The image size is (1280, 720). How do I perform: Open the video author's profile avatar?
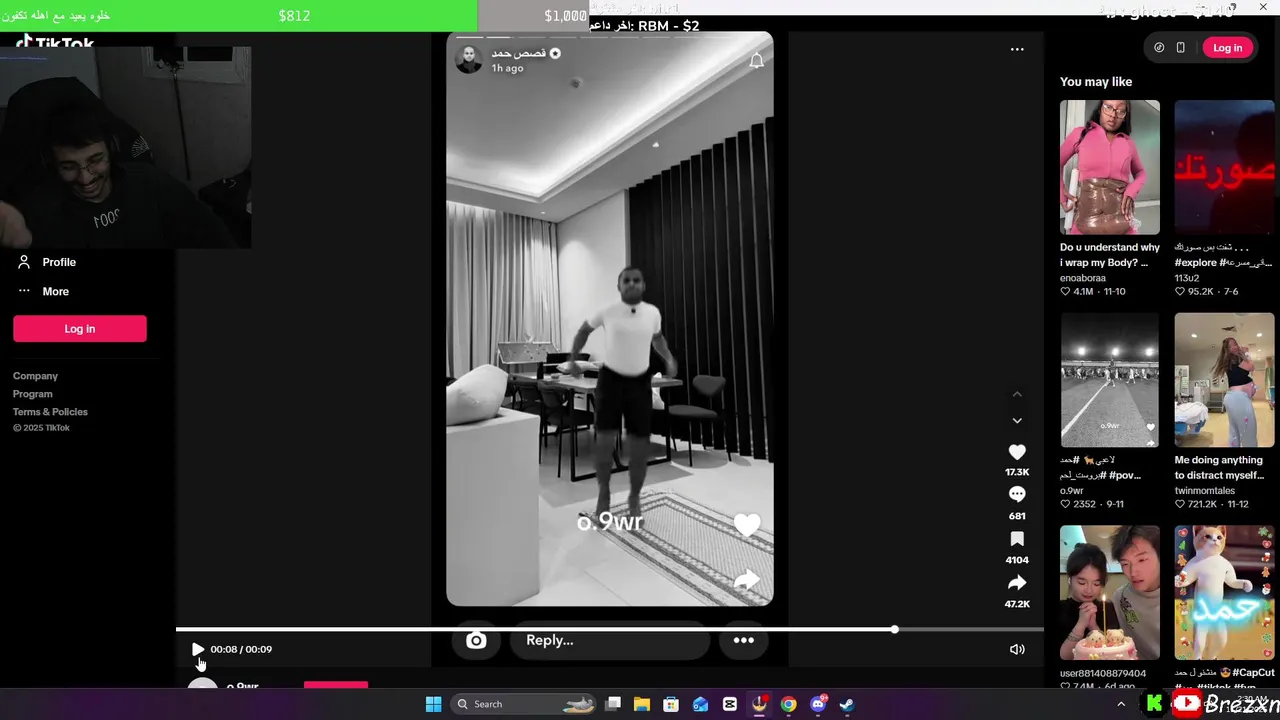pos(469,59)
